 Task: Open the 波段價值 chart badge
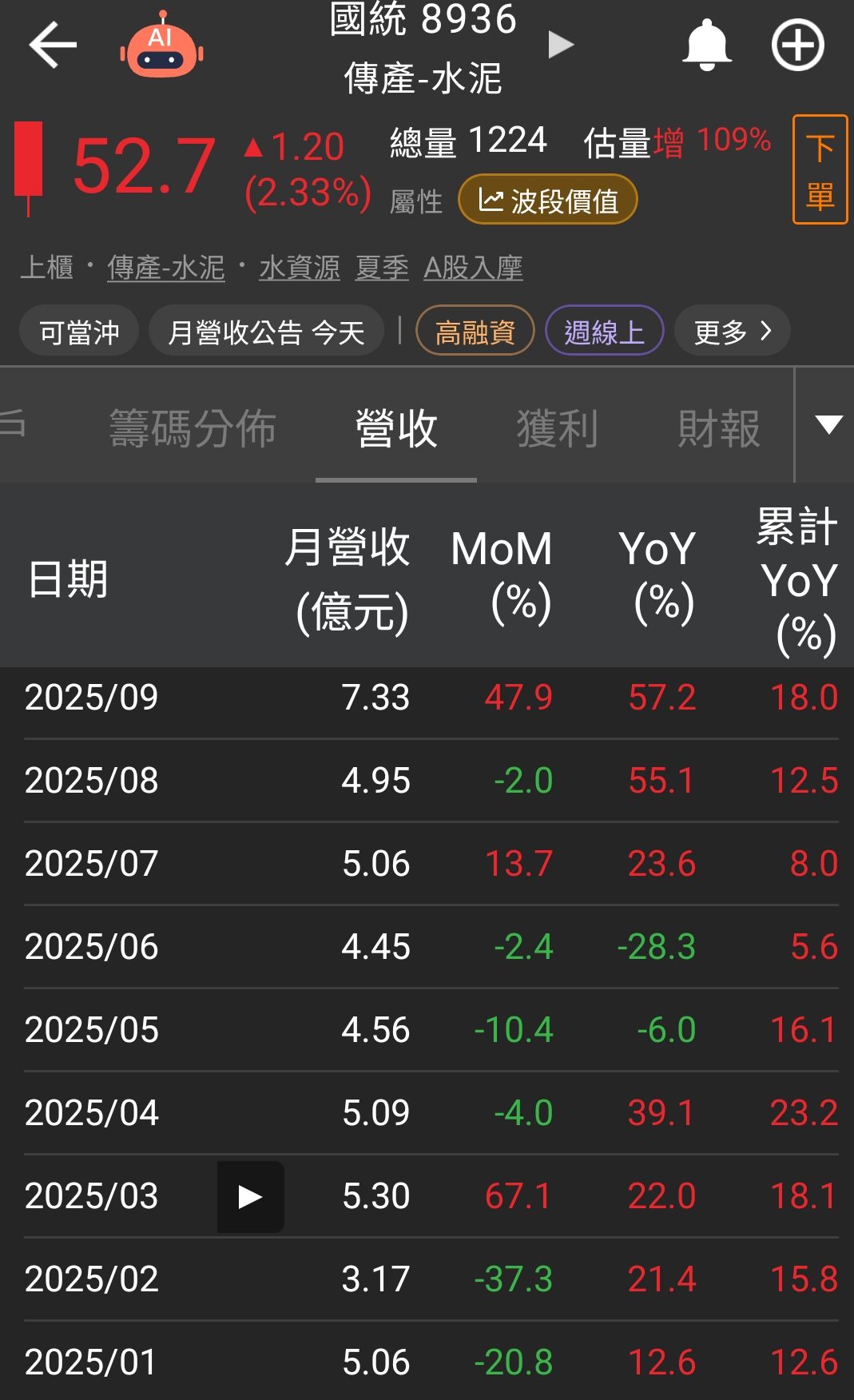[x=547, y=201]
